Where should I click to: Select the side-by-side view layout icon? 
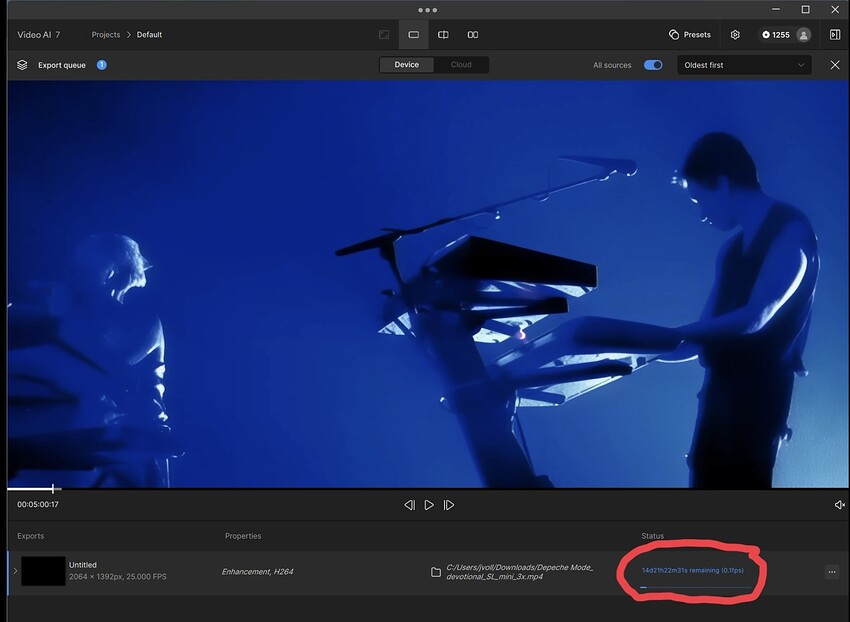473,35
